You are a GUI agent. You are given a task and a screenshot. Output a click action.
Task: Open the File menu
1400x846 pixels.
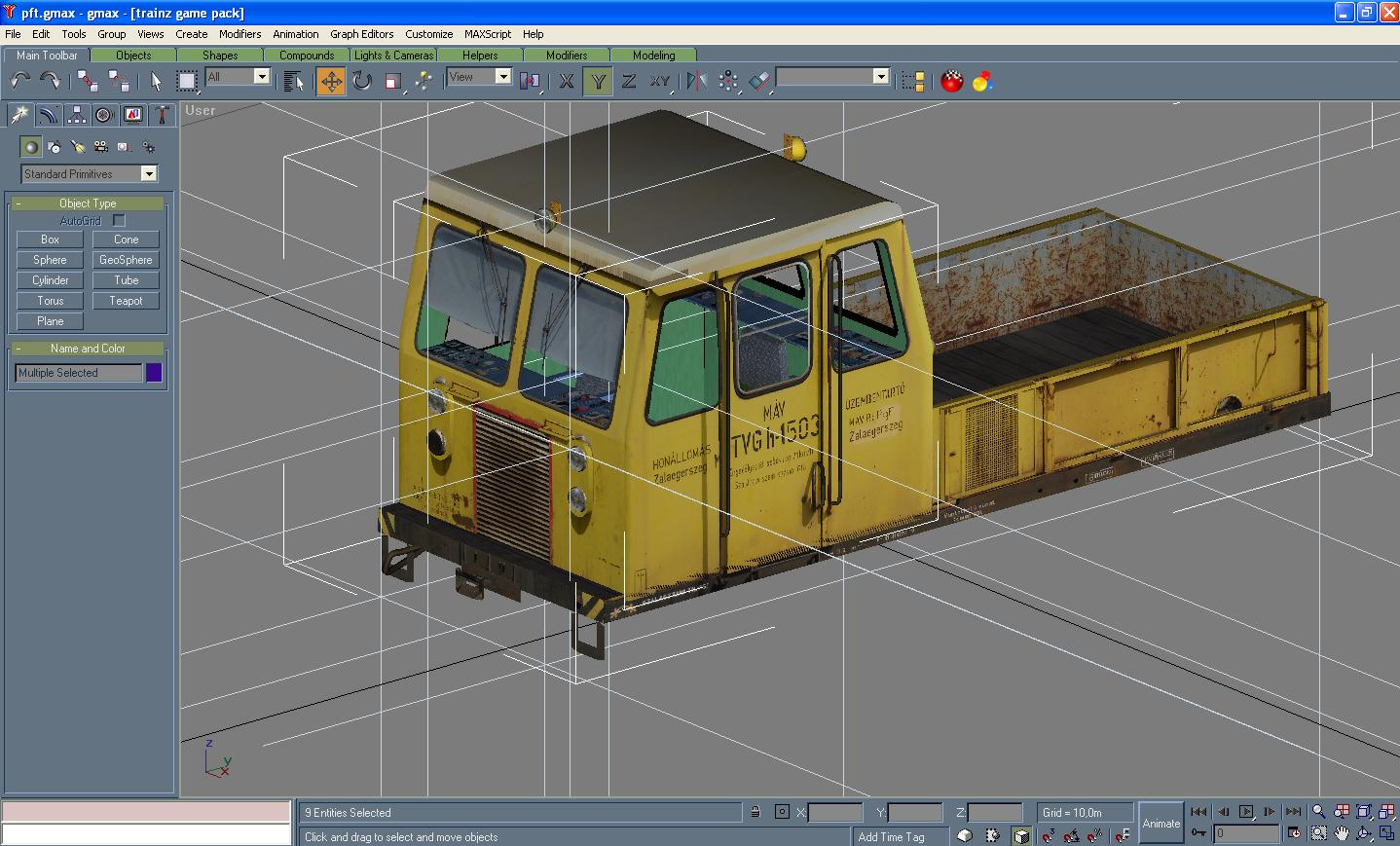pyautogui.click(x=13, y=34)
